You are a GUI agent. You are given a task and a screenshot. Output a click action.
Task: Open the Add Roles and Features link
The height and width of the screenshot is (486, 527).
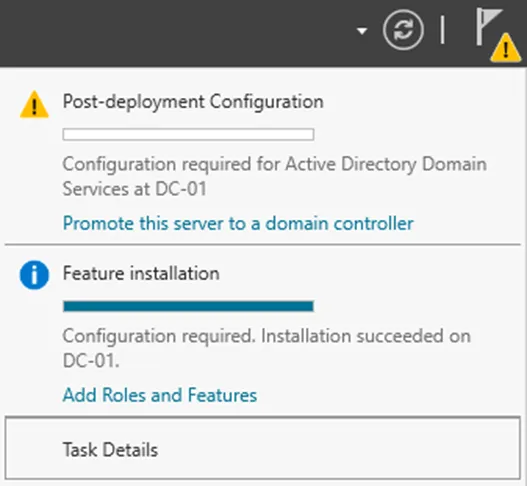[160, 395]
